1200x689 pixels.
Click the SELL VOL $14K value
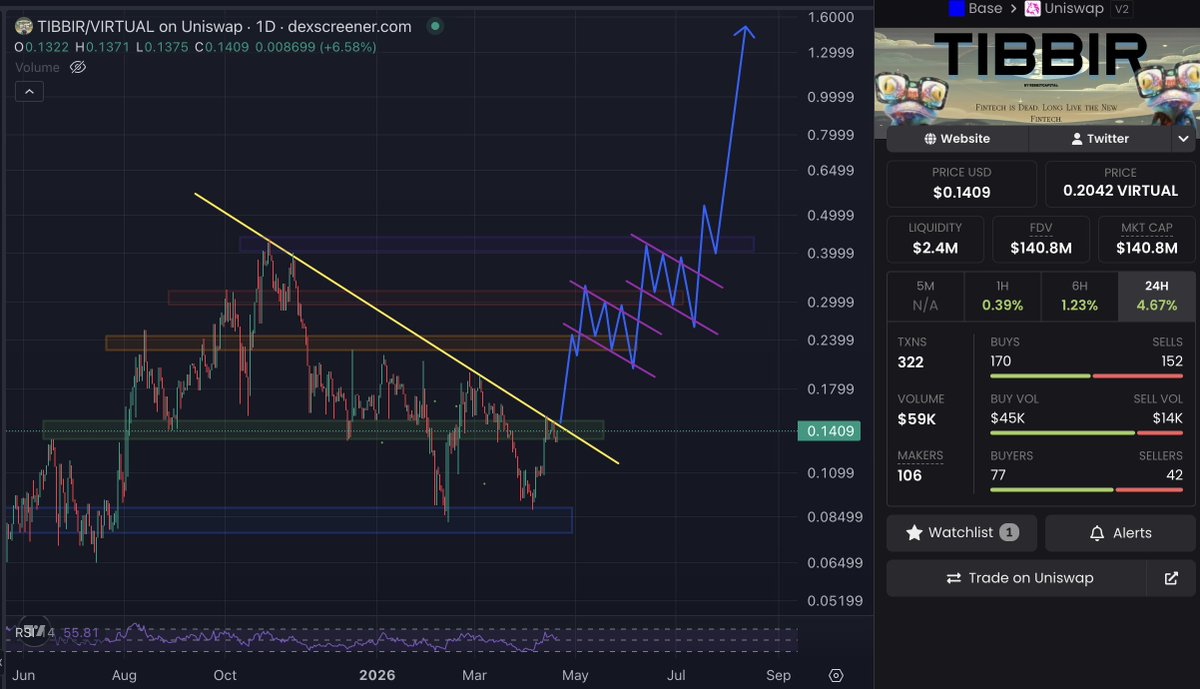[x=1166, y=418]
